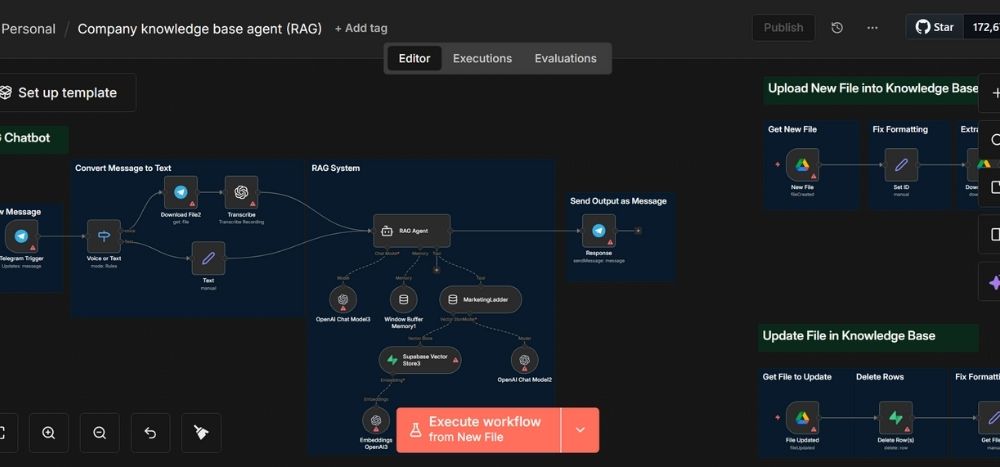1000x467 pixels.
Task: Click the tidy up workflow broom icon
Action: pyautogui.click(x=202, y=433)
